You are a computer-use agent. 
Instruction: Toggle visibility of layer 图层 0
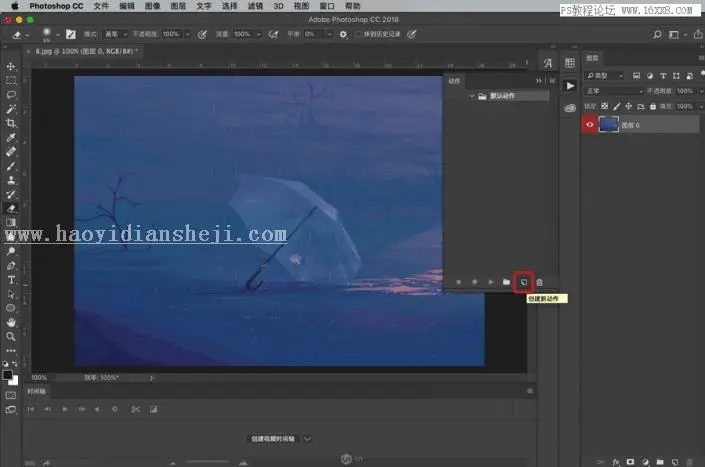point(589,125)
